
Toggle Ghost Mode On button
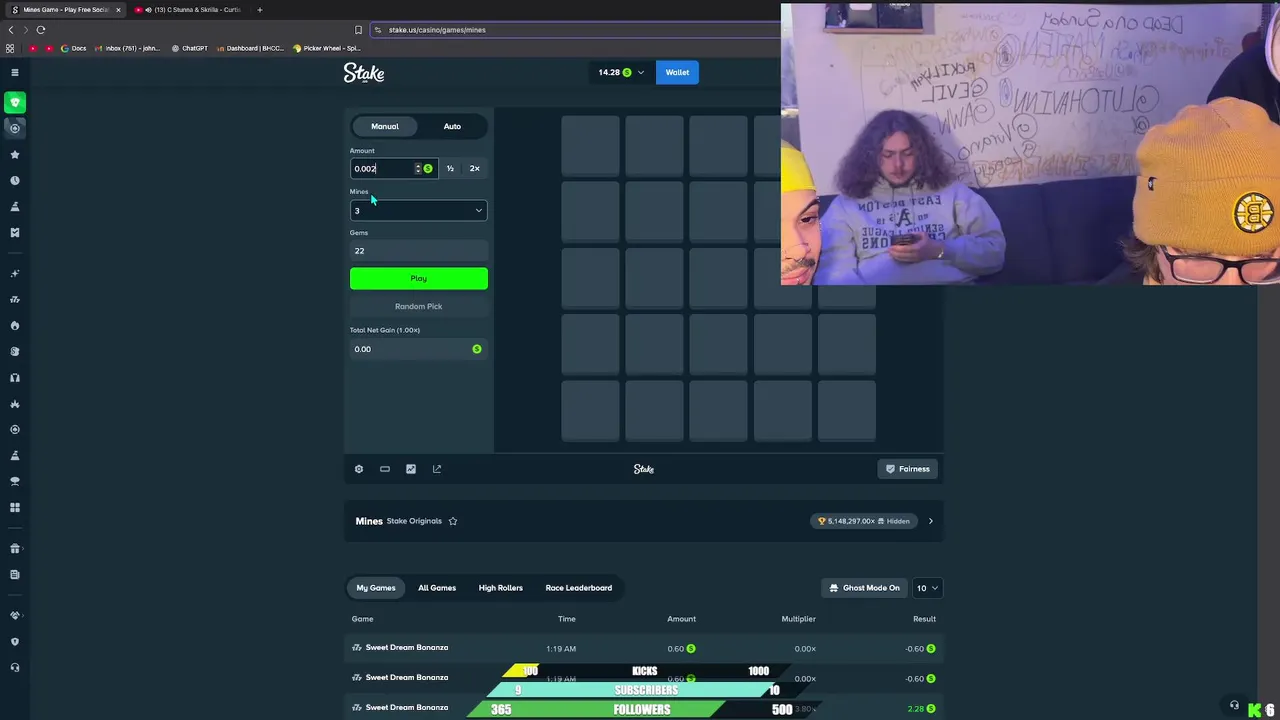(865, 588)
